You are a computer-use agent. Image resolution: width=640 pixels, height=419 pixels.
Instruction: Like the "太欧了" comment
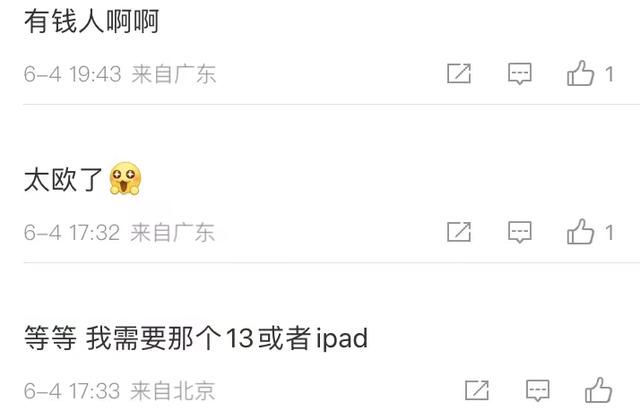580,232
